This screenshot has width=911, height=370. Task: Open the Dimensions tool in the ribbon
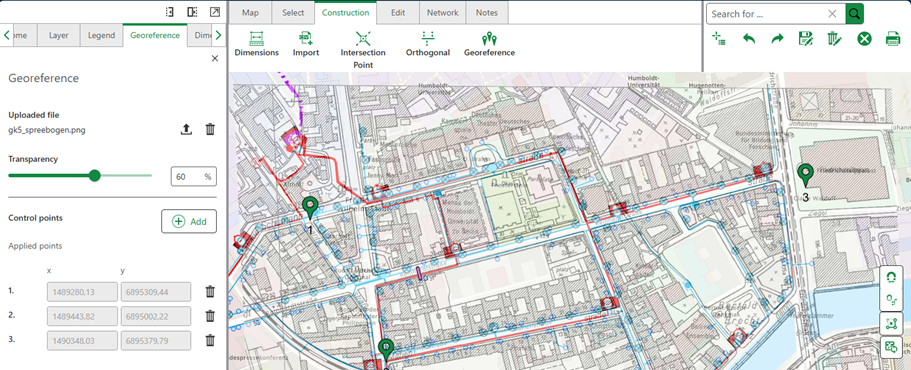coord(256,44)
